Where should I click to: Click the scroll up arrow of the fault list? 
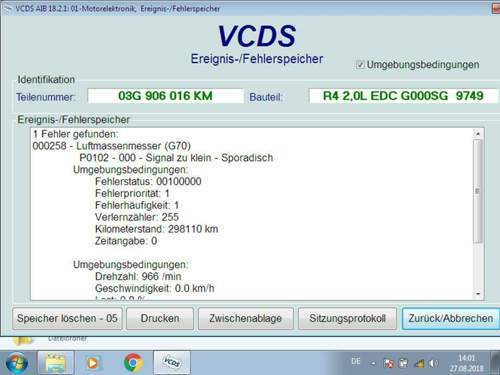[478, 134]
